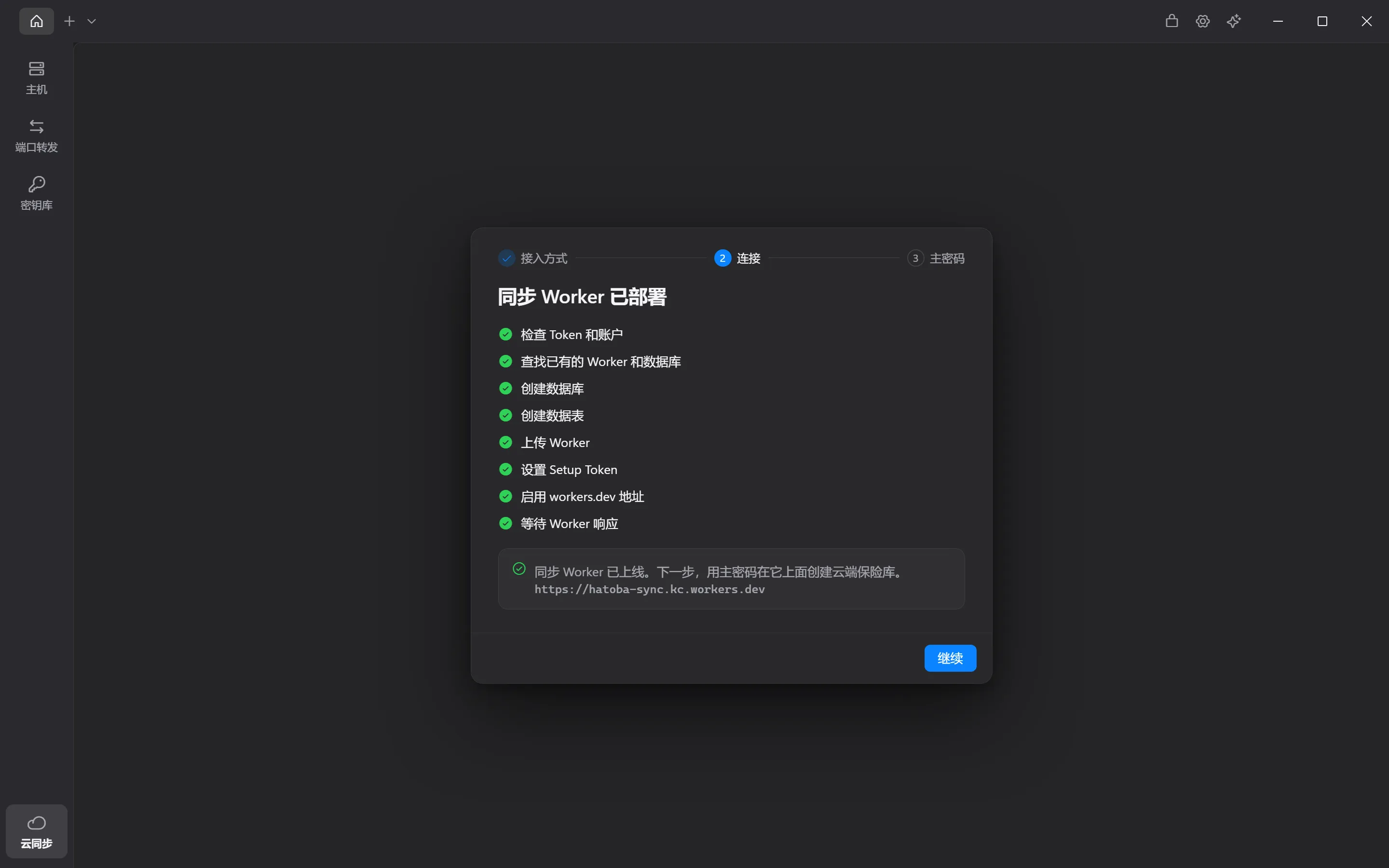
Task: Click the lock icon in title bar
Action: coord(1171,21)
